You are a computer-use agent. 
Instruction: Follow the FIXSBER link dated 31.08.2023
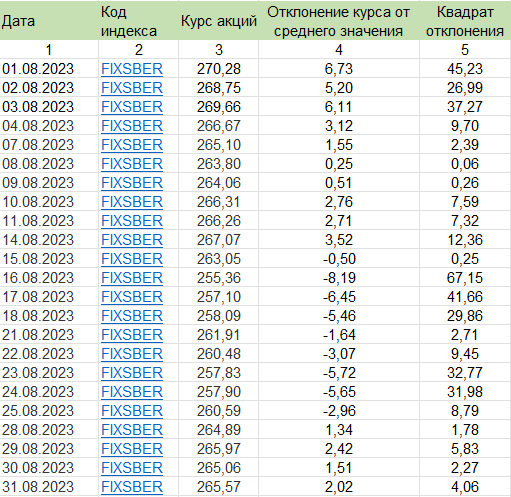click(x=132, y=487)
